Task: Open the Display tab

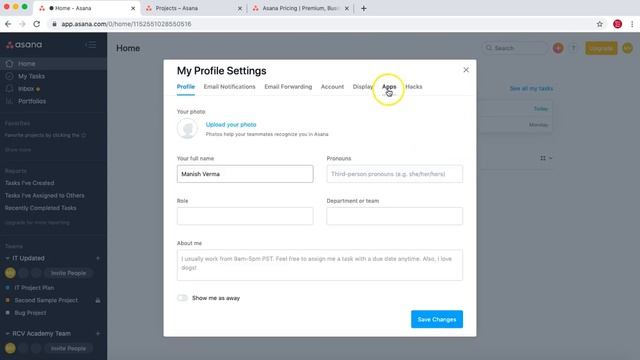Action: pyautogui.click(x=362, y=87)
